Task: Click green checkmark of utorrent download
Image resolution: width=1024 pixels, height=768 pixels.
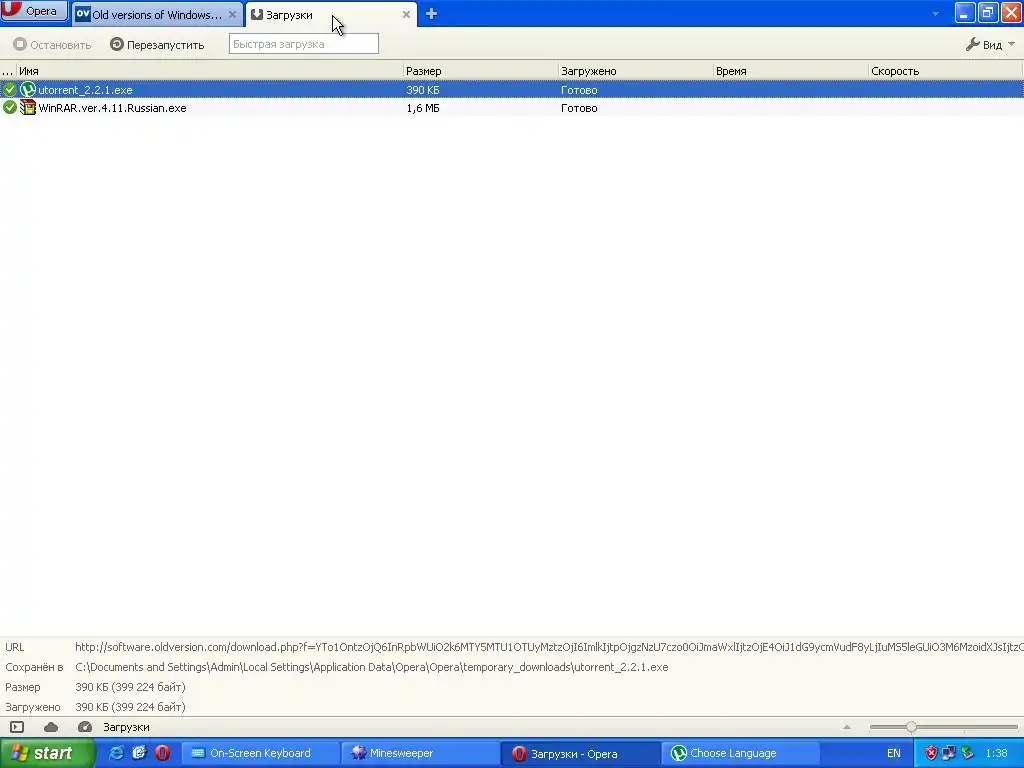Action: point(9,89)
